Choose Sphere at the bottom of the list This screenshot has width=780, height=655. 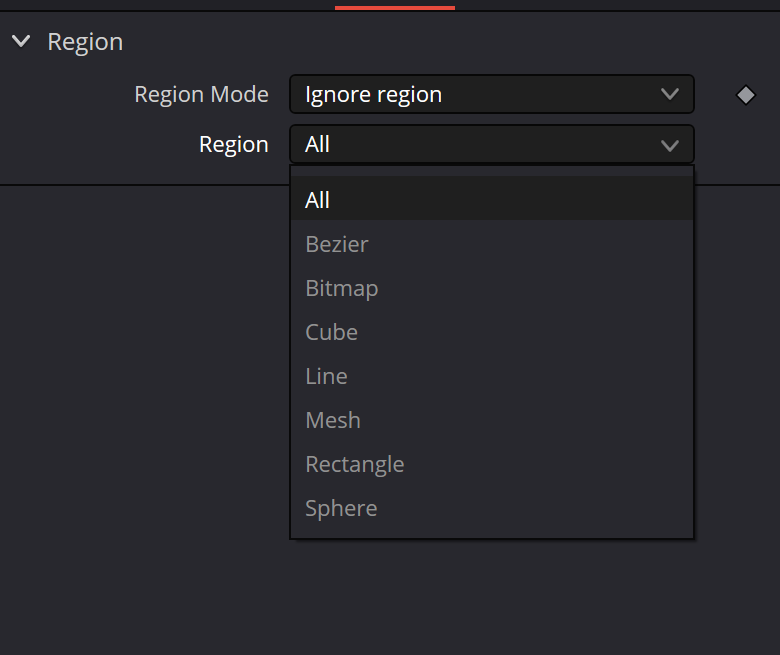(x=491, y=508)
